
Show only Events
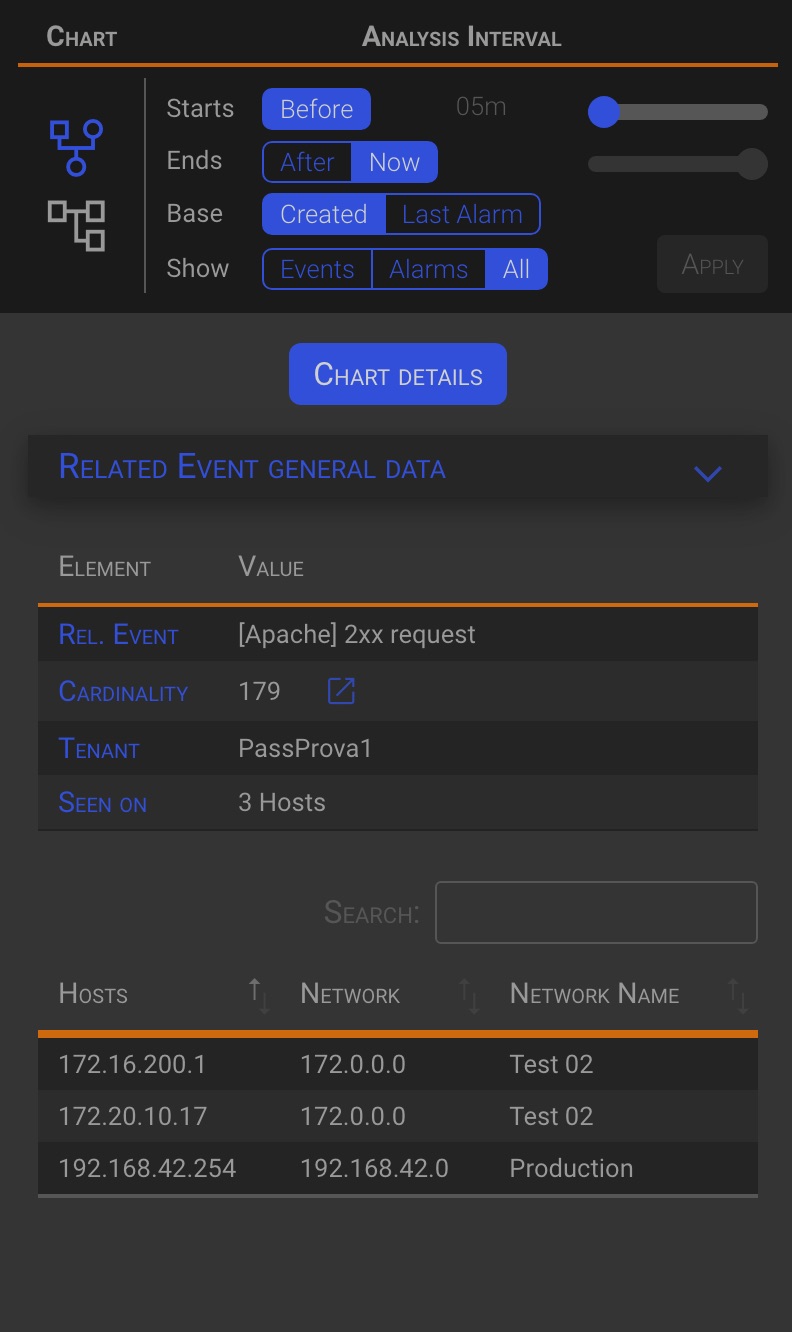[x=317, y=269]
